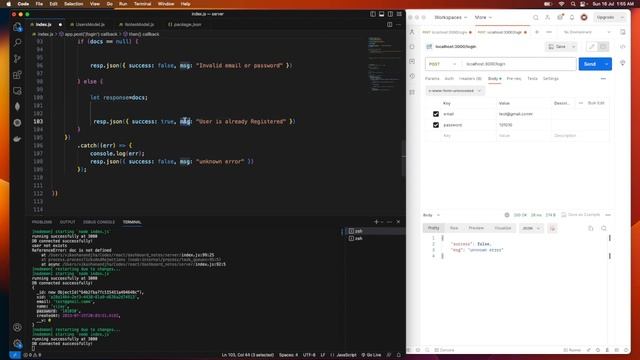
Task: Search within the Postman response
Action: pos(604,229)
